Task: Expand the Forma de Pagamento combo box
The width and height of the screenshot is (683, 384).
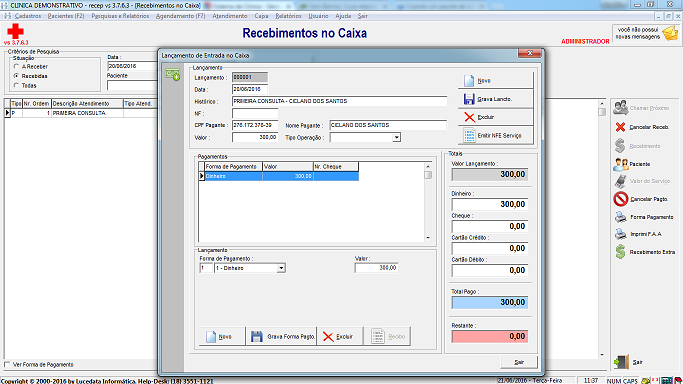Action: click(281, 268)
